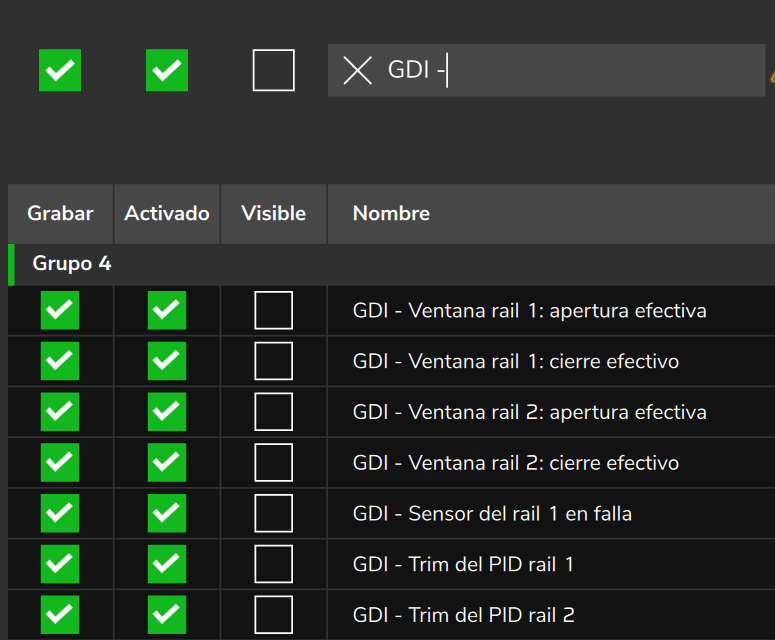Uncheck Grabar for Ventana rail 1: apertura efectiva

[x=60, y=310]
